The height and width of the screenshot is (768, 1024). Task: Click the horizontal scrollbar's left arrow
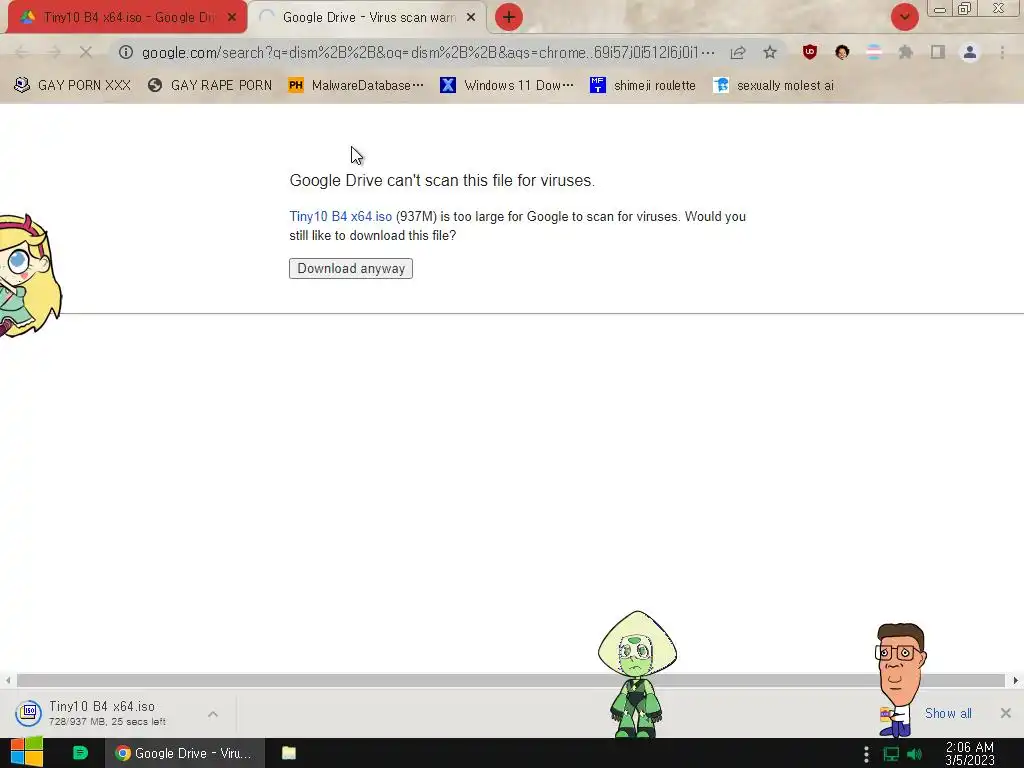8,680
